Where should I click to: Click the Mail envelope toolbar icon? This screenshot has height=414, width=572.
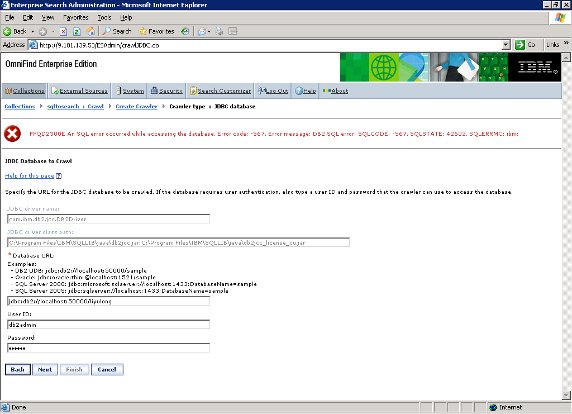[x=202, y=31]
